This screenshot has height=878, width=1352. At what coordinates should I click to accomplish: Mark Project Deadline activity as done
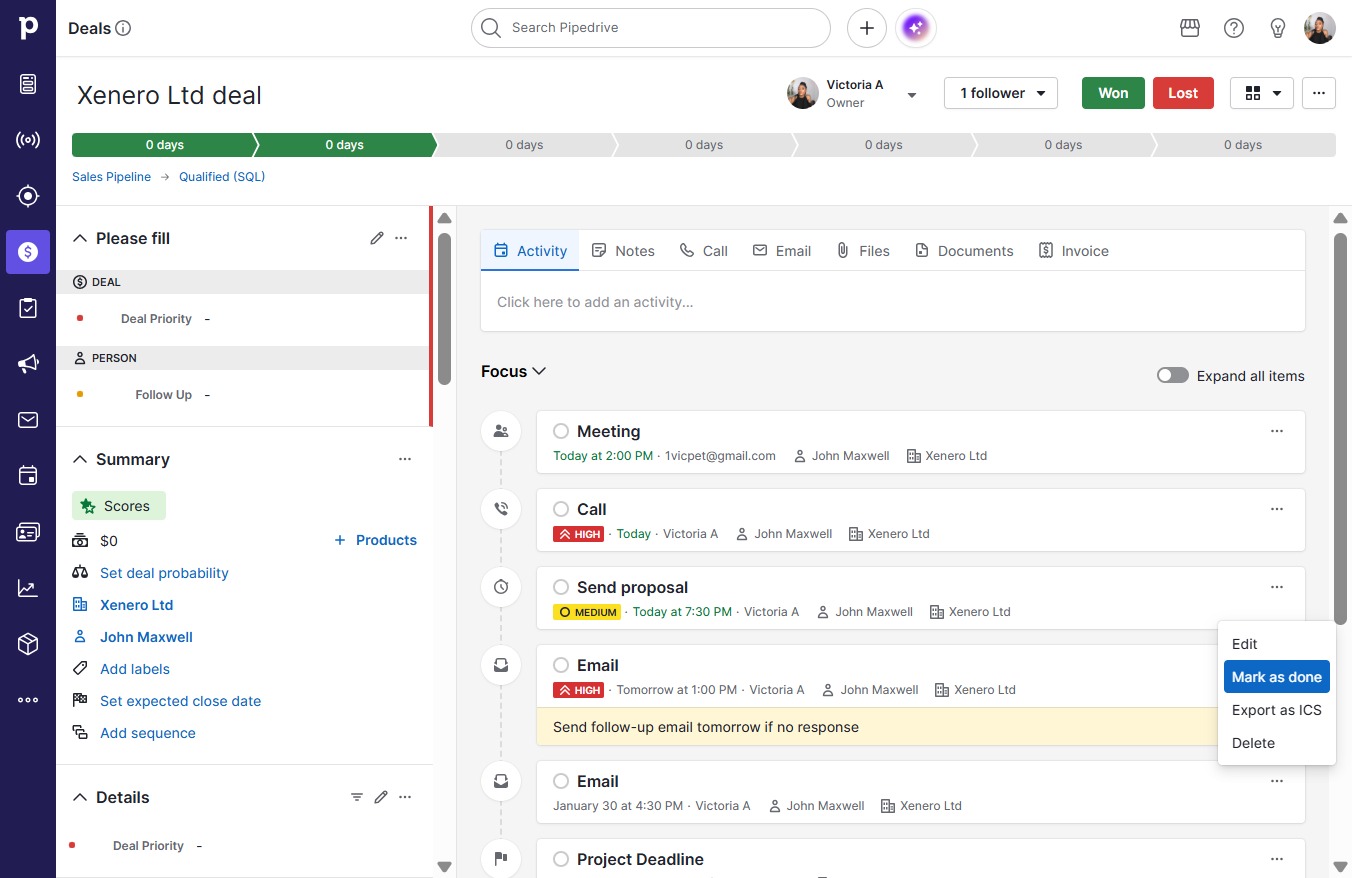point(561,859)
